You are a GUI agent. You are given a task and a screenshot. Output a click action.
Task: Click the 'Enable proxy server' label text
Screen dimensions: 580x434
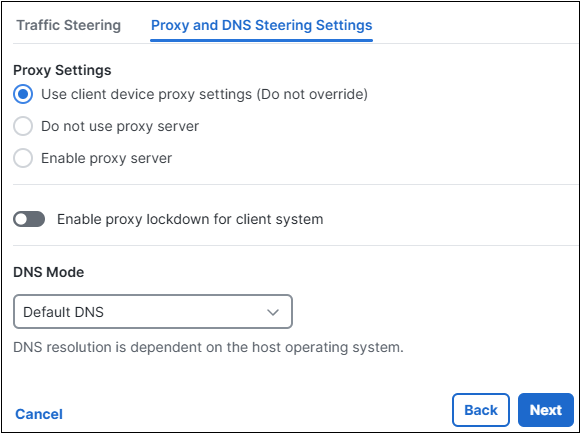(x=107, y=158)
